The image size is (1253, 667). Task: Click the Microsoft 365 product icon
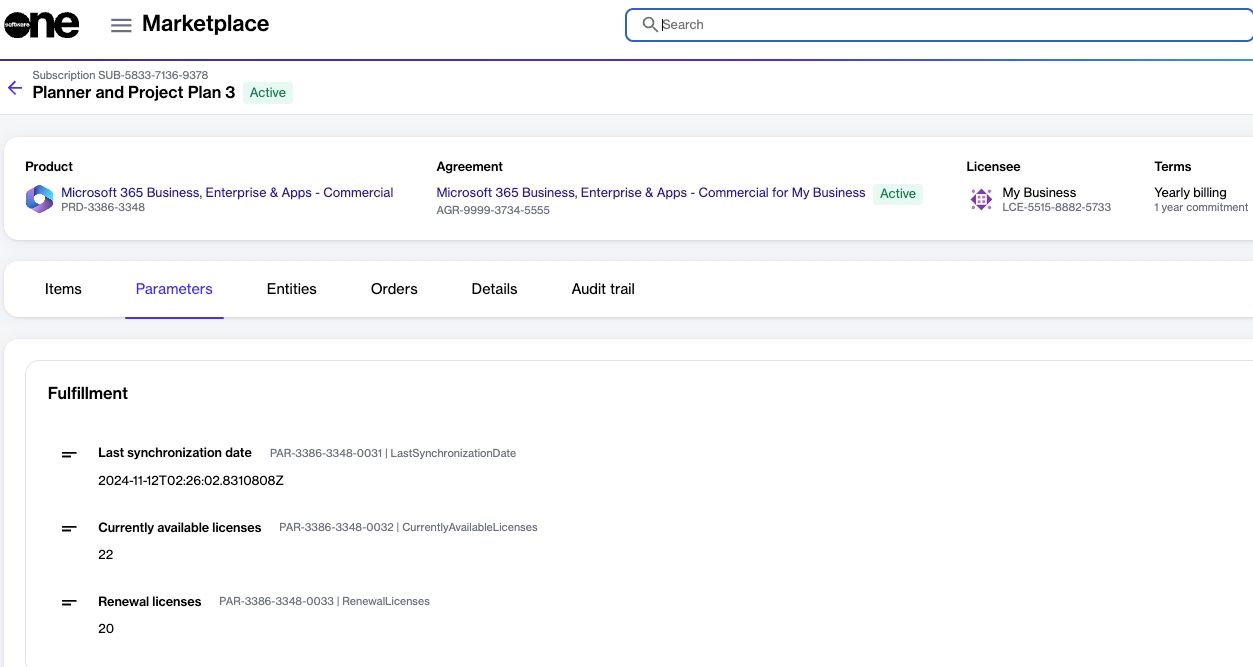(x=39, y=199)
